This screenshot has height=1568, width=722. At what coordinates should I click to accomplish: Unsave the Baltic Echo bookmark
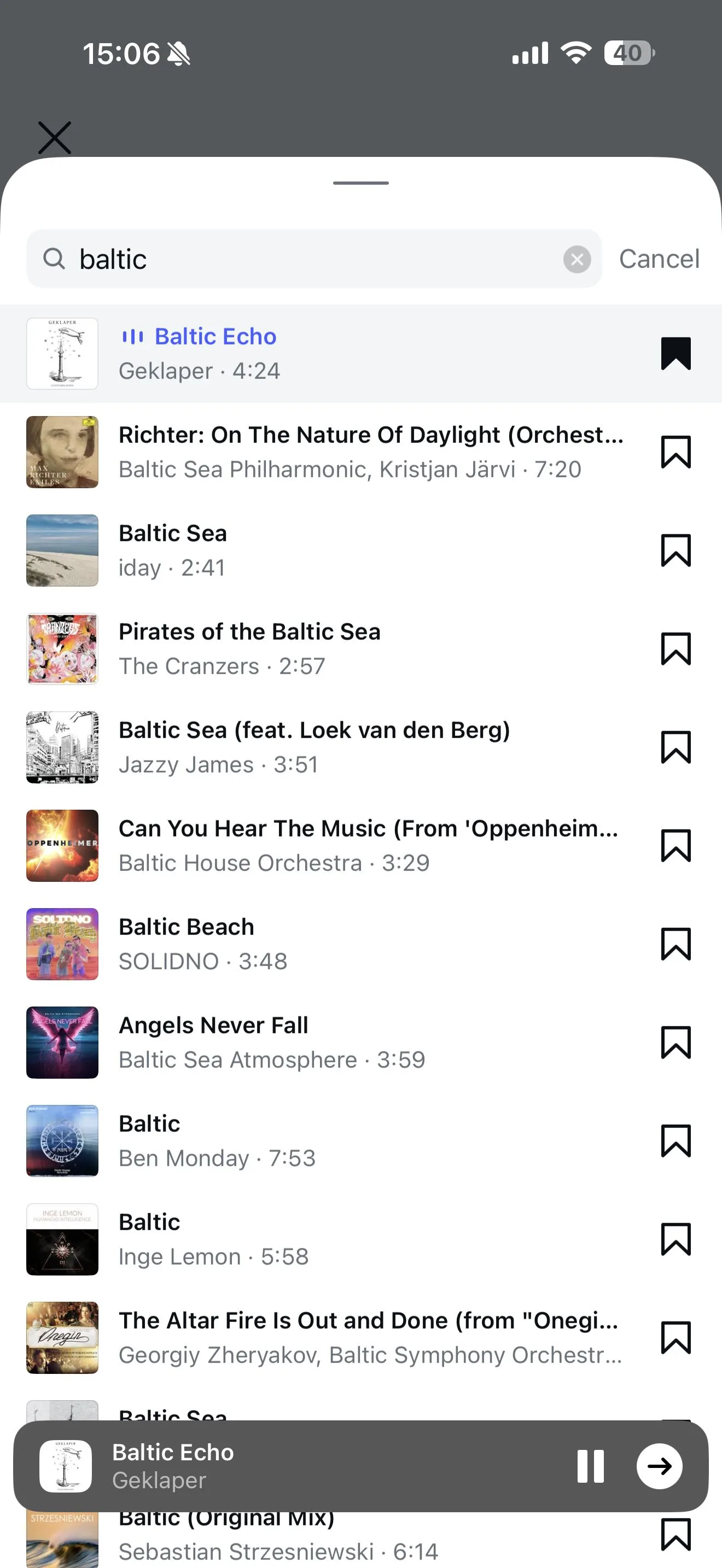676,354
